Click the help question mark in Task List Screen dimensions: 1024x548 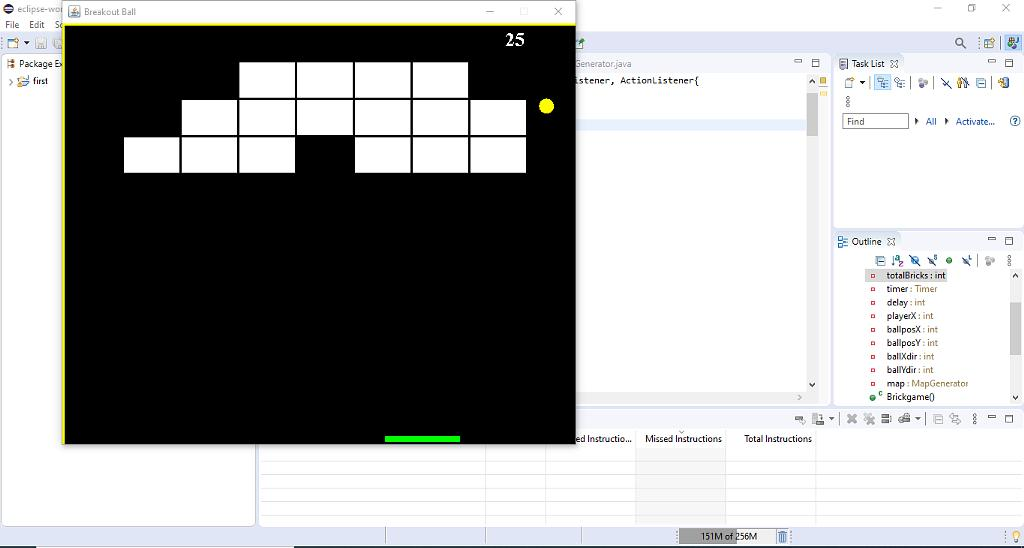pyautogui.click(x=1015, y=121)
